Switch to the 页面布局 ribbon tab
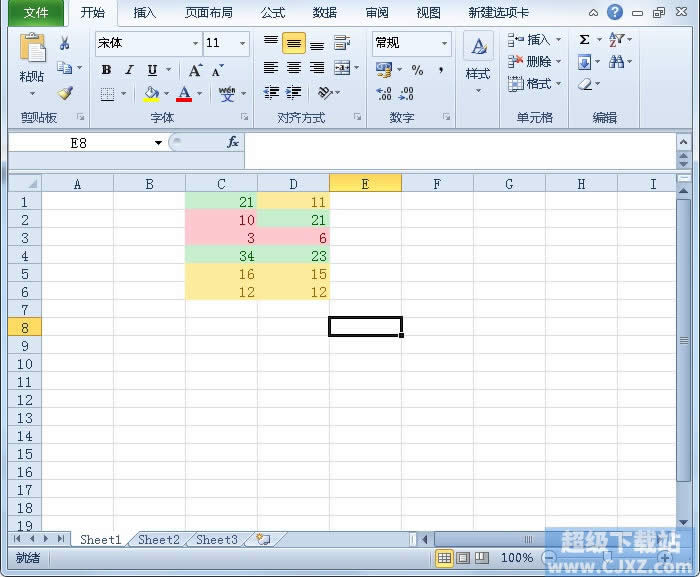Screen dimensions: 700x577 click(x=208, y=13)
